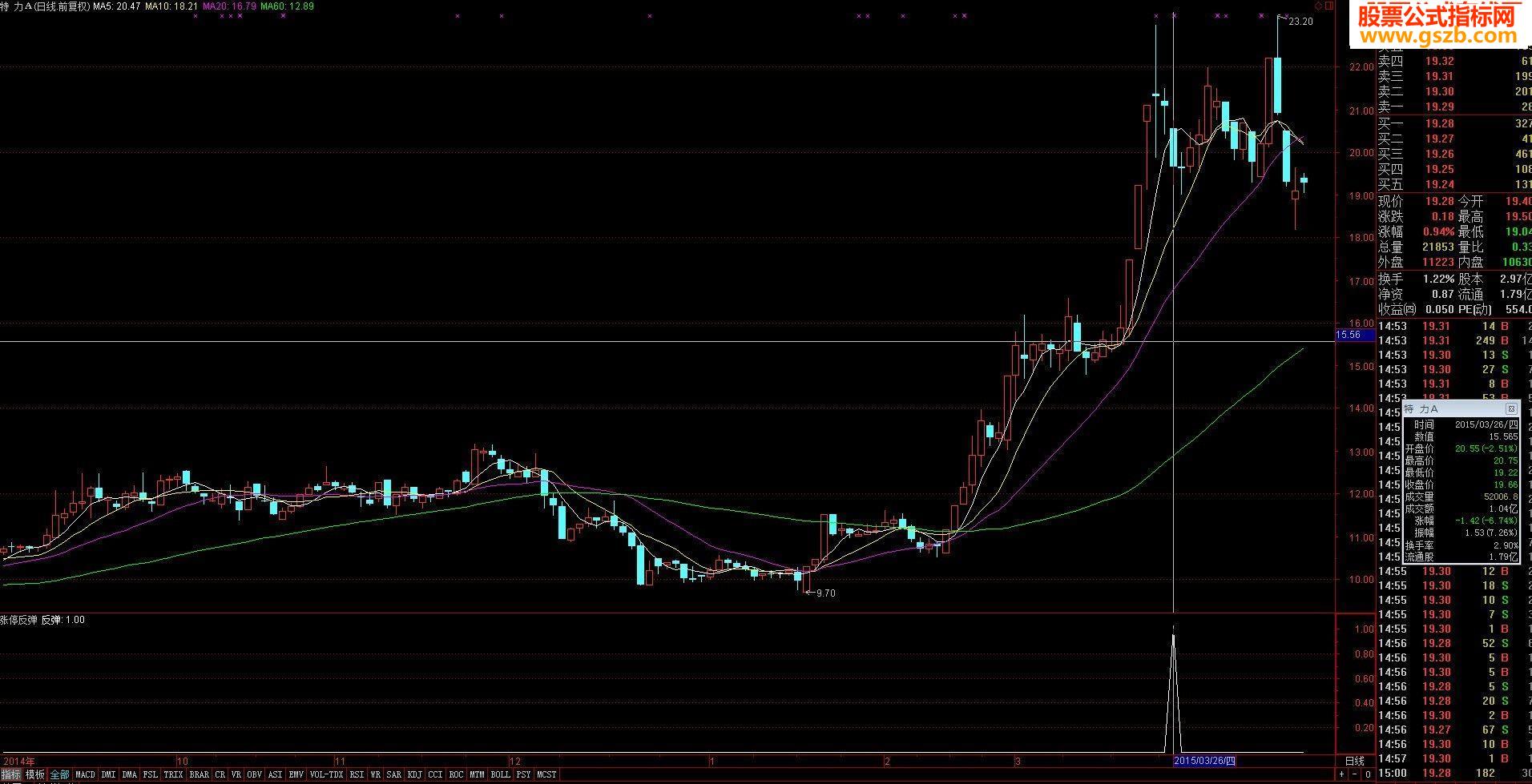Click the MA60: 12.89 label
The image size is (1532, 784).
(x=288, y=6)
